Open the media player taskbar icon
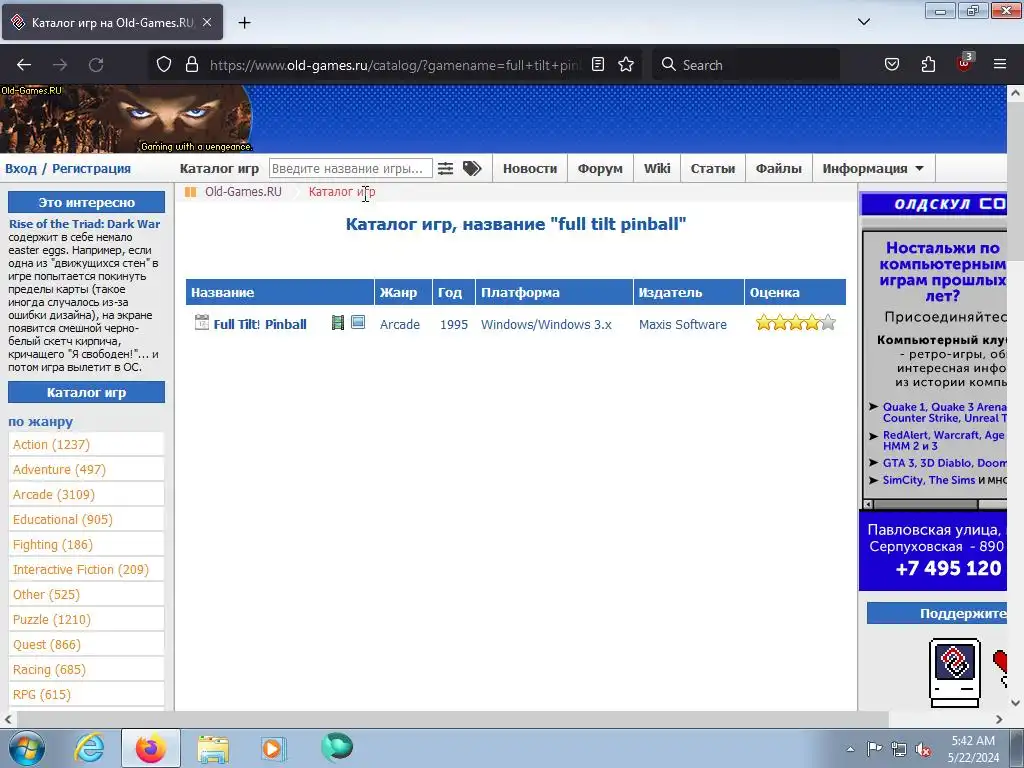 (x=273, y=749)
